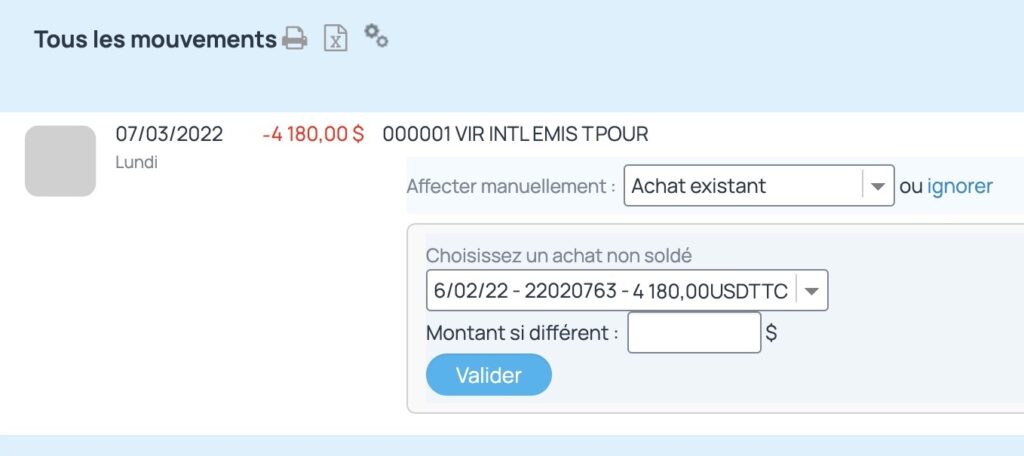Click the 'ignorer' link
1024x456 pixels.
point(959,186)
